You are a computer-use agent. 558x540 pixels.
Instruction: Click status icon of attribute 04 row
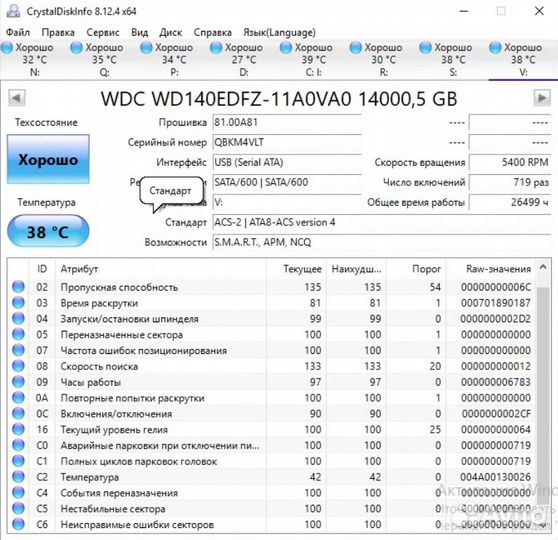[18, 319]
